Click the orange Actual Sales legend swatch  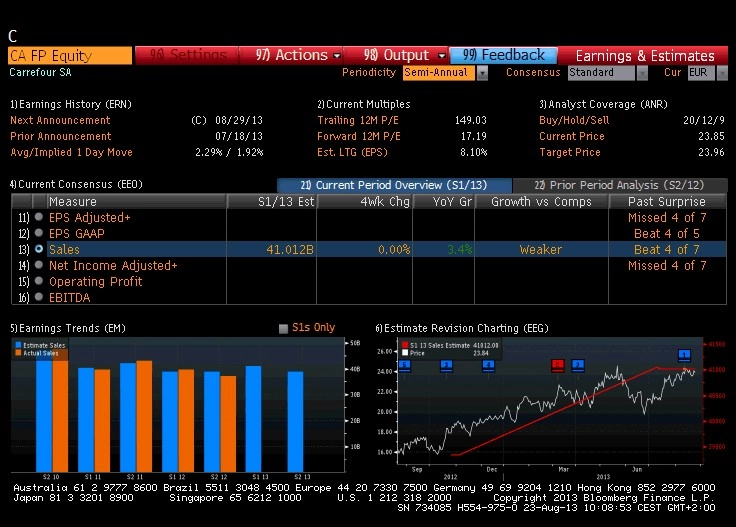(18, 352)
